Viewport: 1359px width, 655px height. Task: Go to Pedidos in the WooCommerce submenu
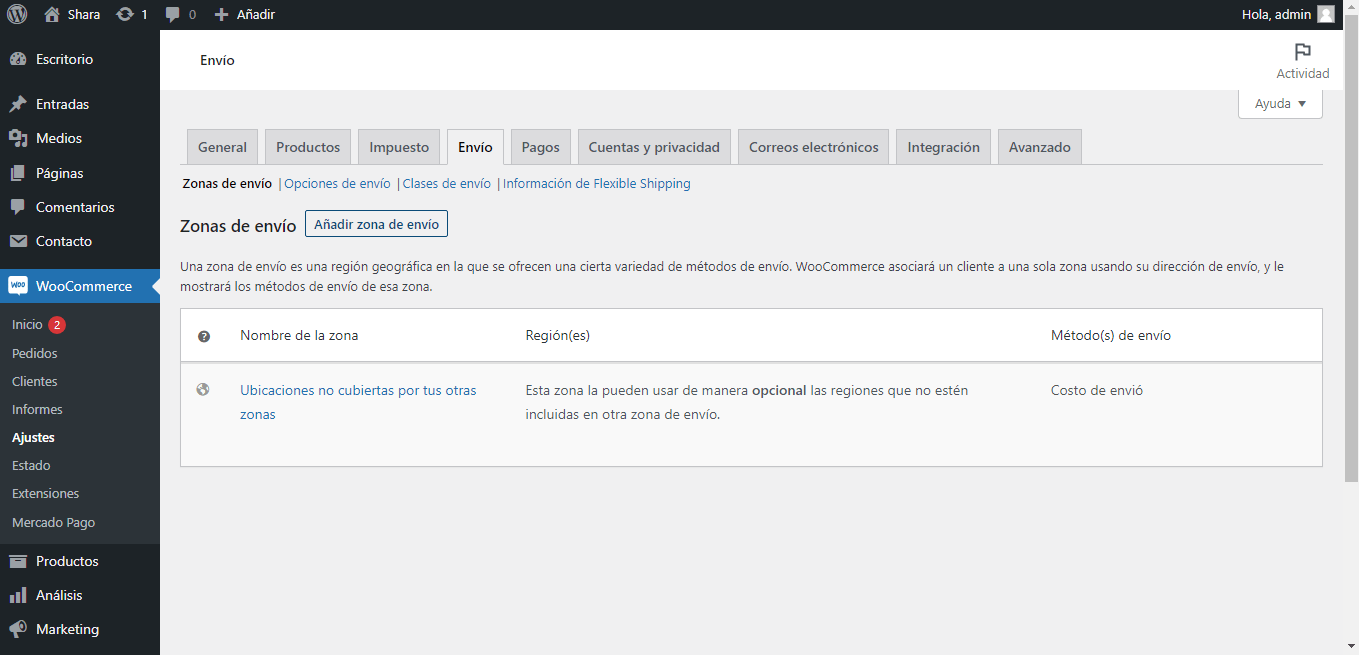click(x=35, y=353)
